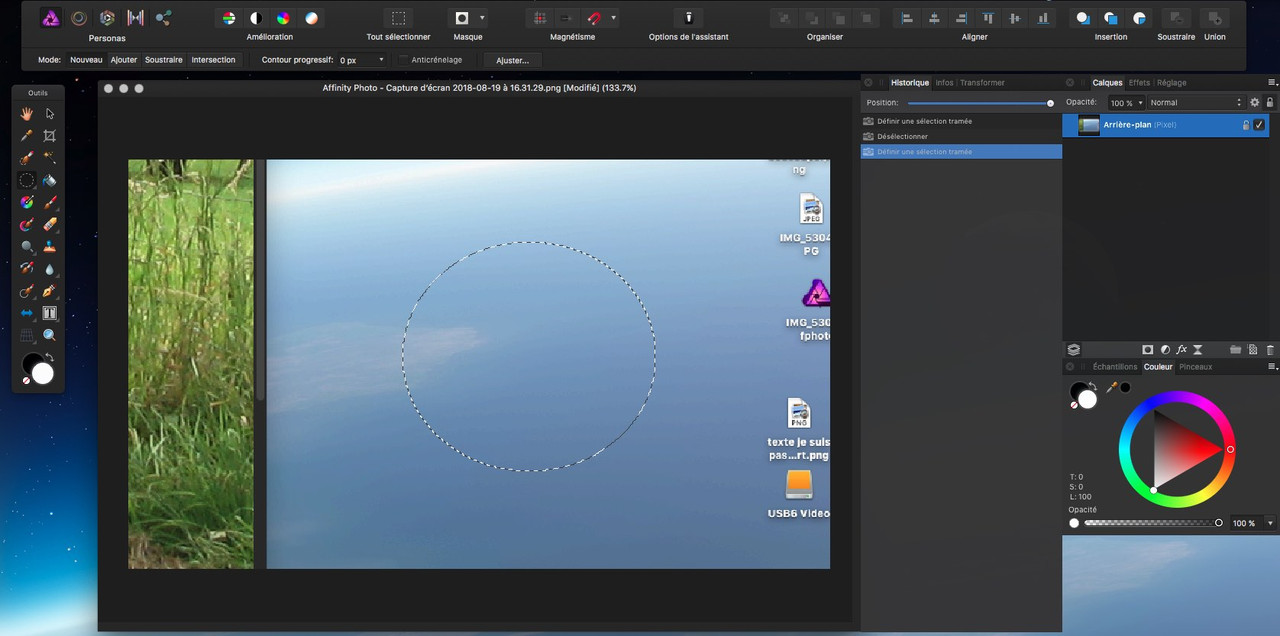Screen dimensions: 1280x636
Task: Select the Pen tool in Outils
Action: click(x=49, y=291)
